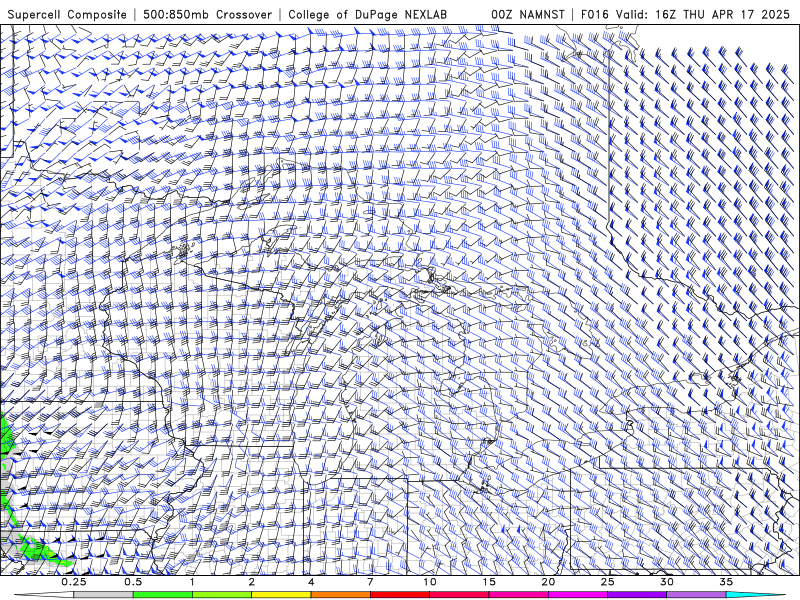Click the 'Supercell Composite' title text
The image size is (800, 600).
[x=67, y=14]
